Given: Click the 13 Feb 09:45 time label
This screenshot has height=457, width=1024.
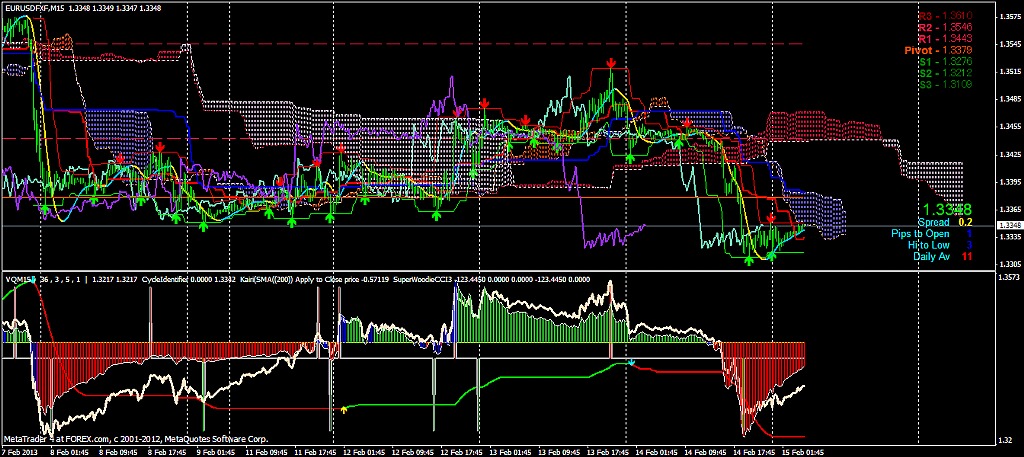Looking at the screenshot, I should click(561, 452).
